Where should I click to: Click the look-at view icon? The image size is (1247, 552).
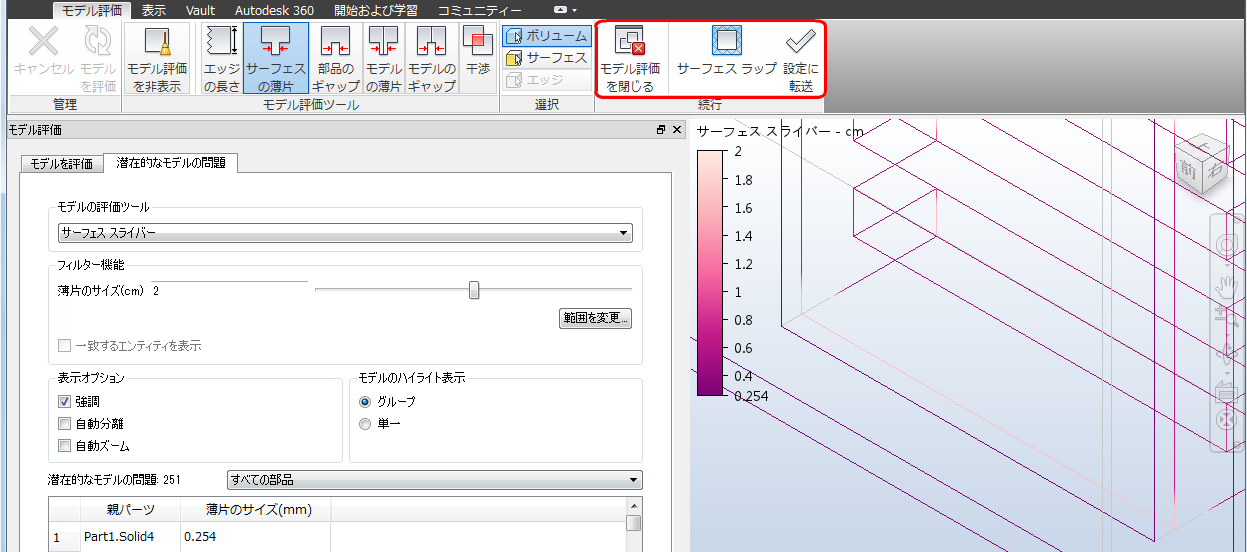tap(1226, 391)
